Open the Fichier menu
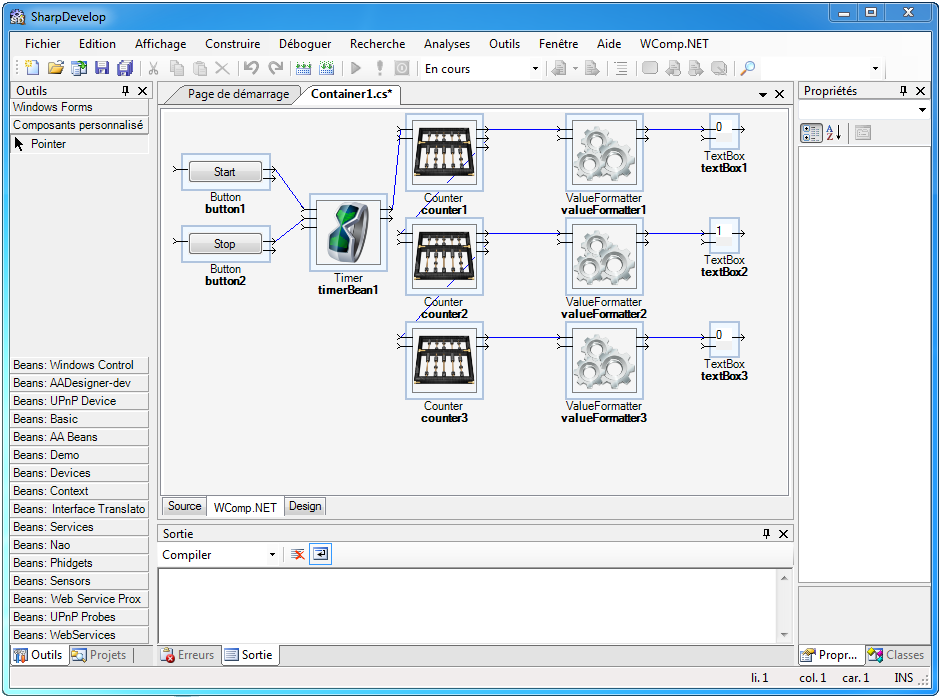 (x=42, y=44)
